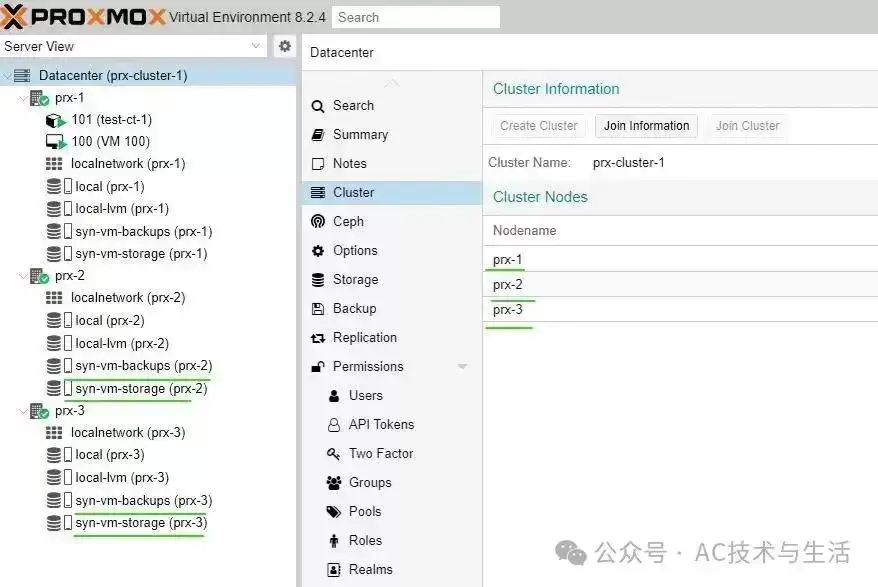878x587 pixels.
Task: Click the Summary book icon
Action: [317, 134]
